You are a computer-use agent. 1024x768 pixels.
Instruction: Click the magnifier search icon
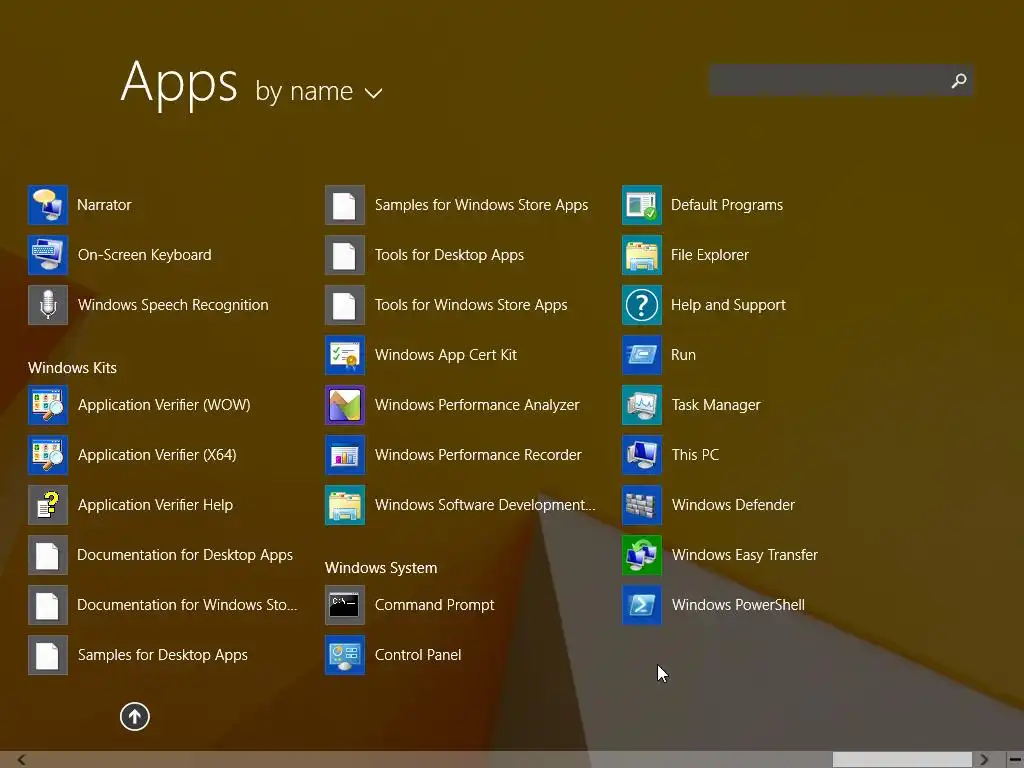click(x=959, y=80)
